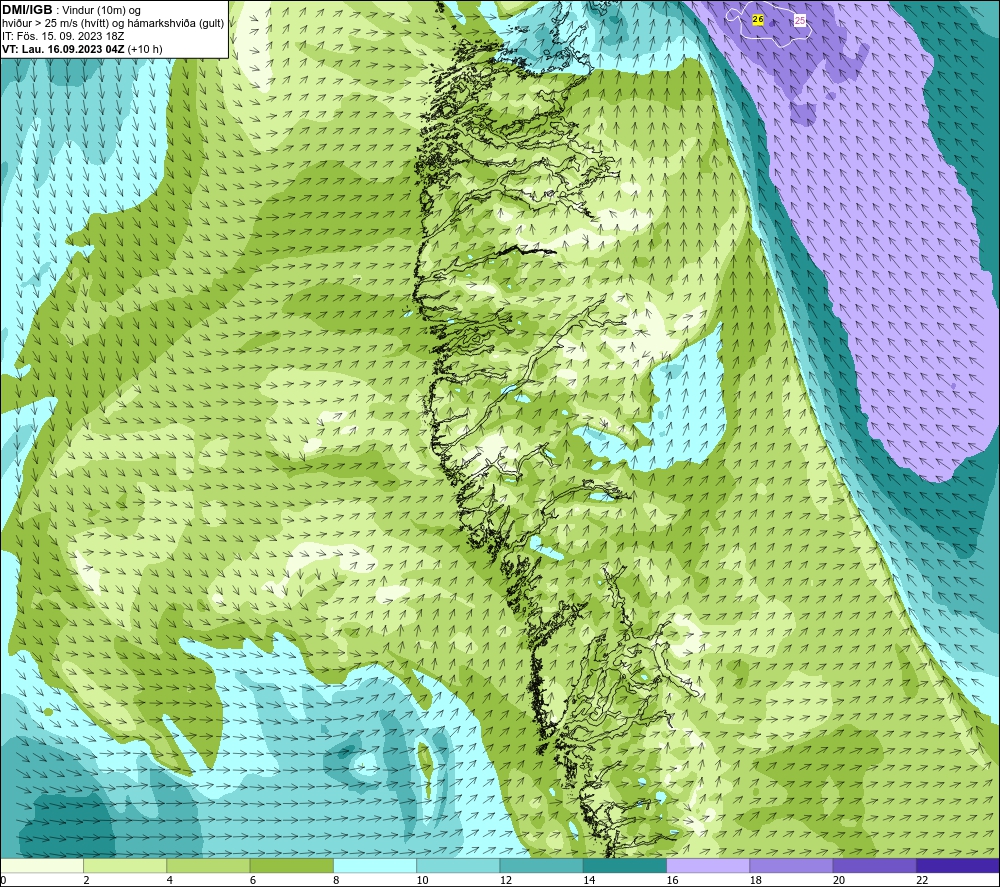Select the dark purple swatch above 22 m/s

(958, 865)
